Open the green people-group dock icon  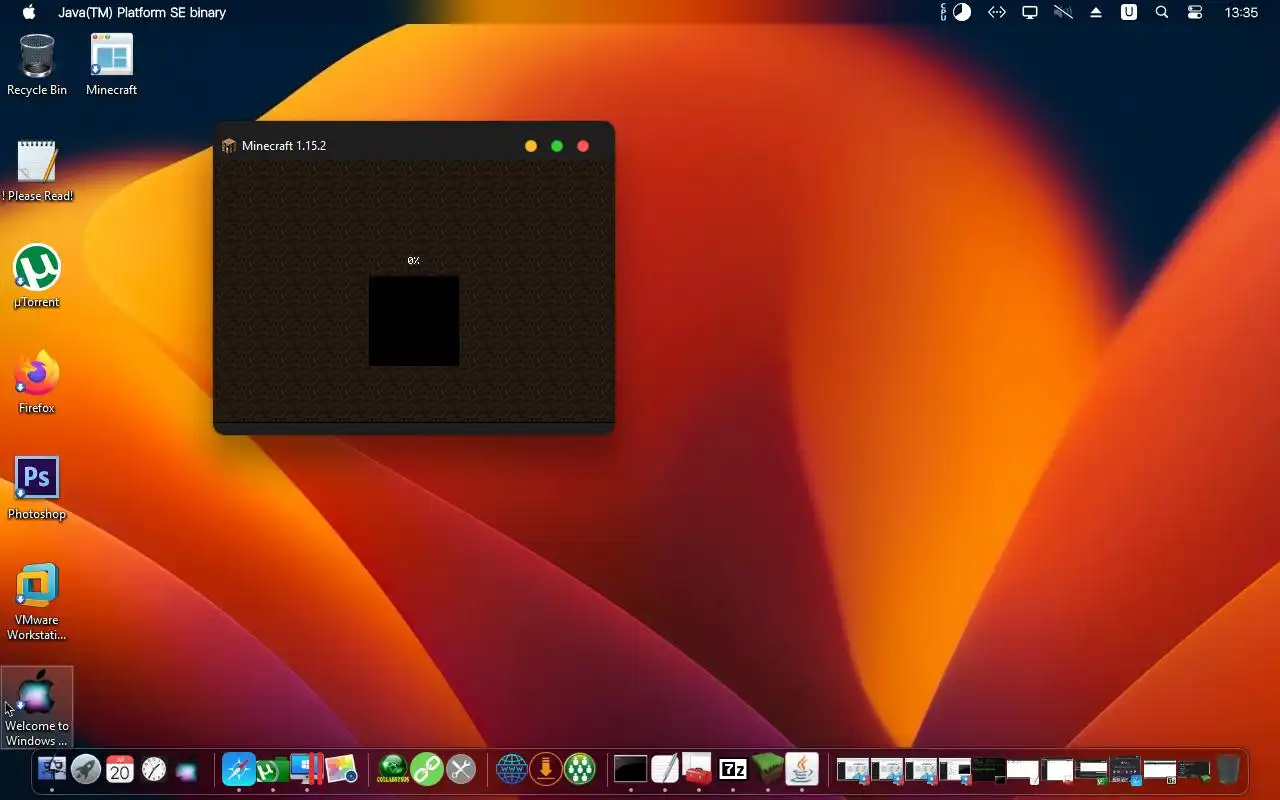coord(580,769)
